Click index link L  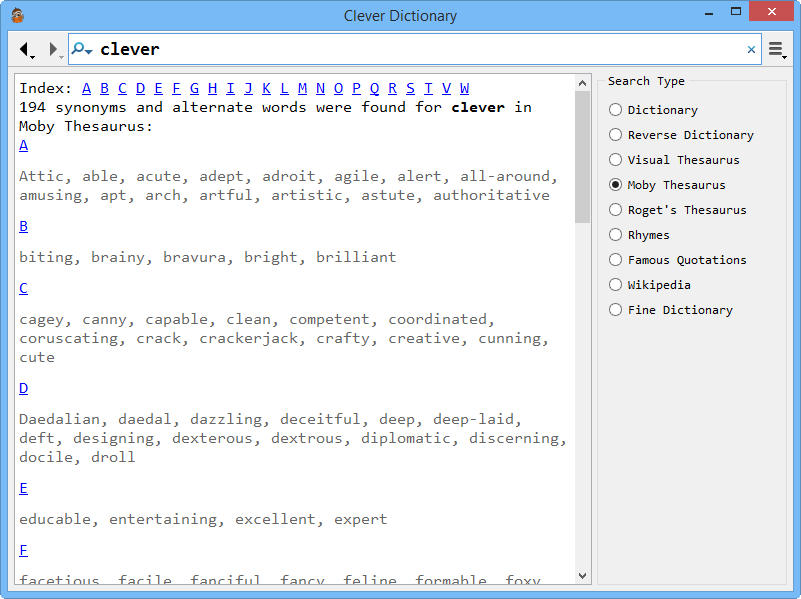point(284,88)
